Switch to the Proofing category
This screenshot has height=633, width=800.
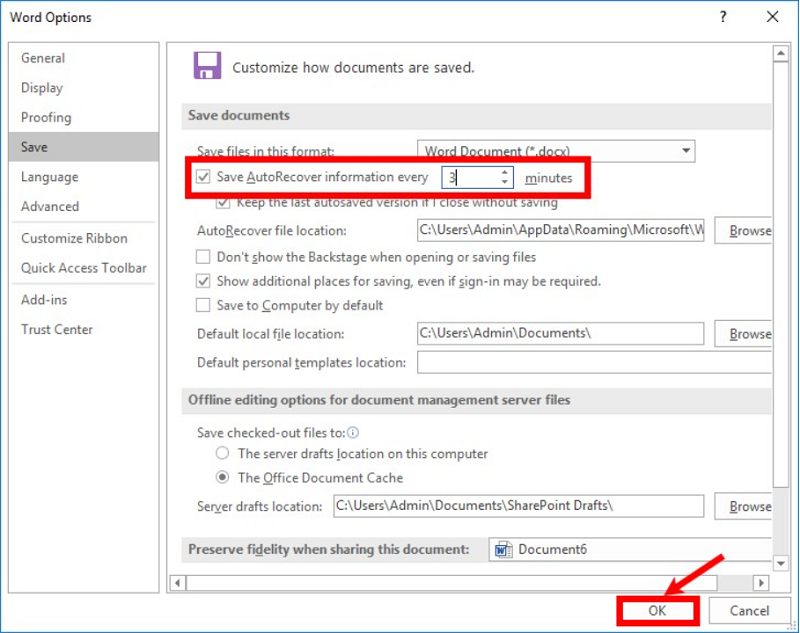pos(46,117)
